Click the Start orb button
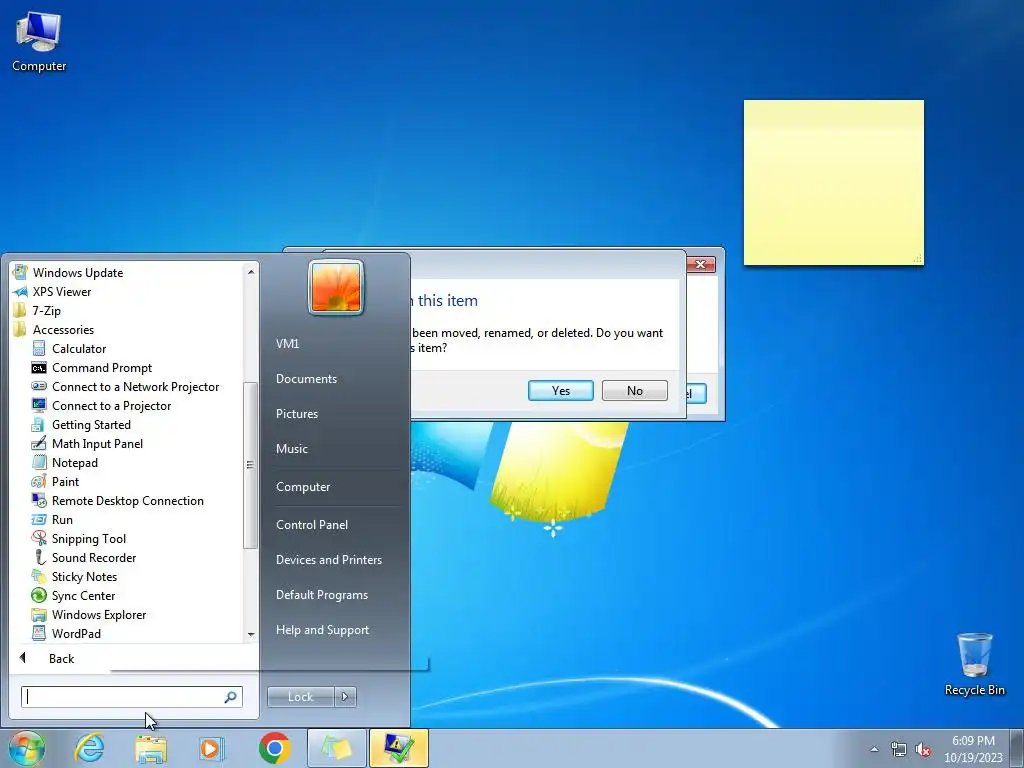Viewport: 1024px width, 768px height. click(26, 748)
